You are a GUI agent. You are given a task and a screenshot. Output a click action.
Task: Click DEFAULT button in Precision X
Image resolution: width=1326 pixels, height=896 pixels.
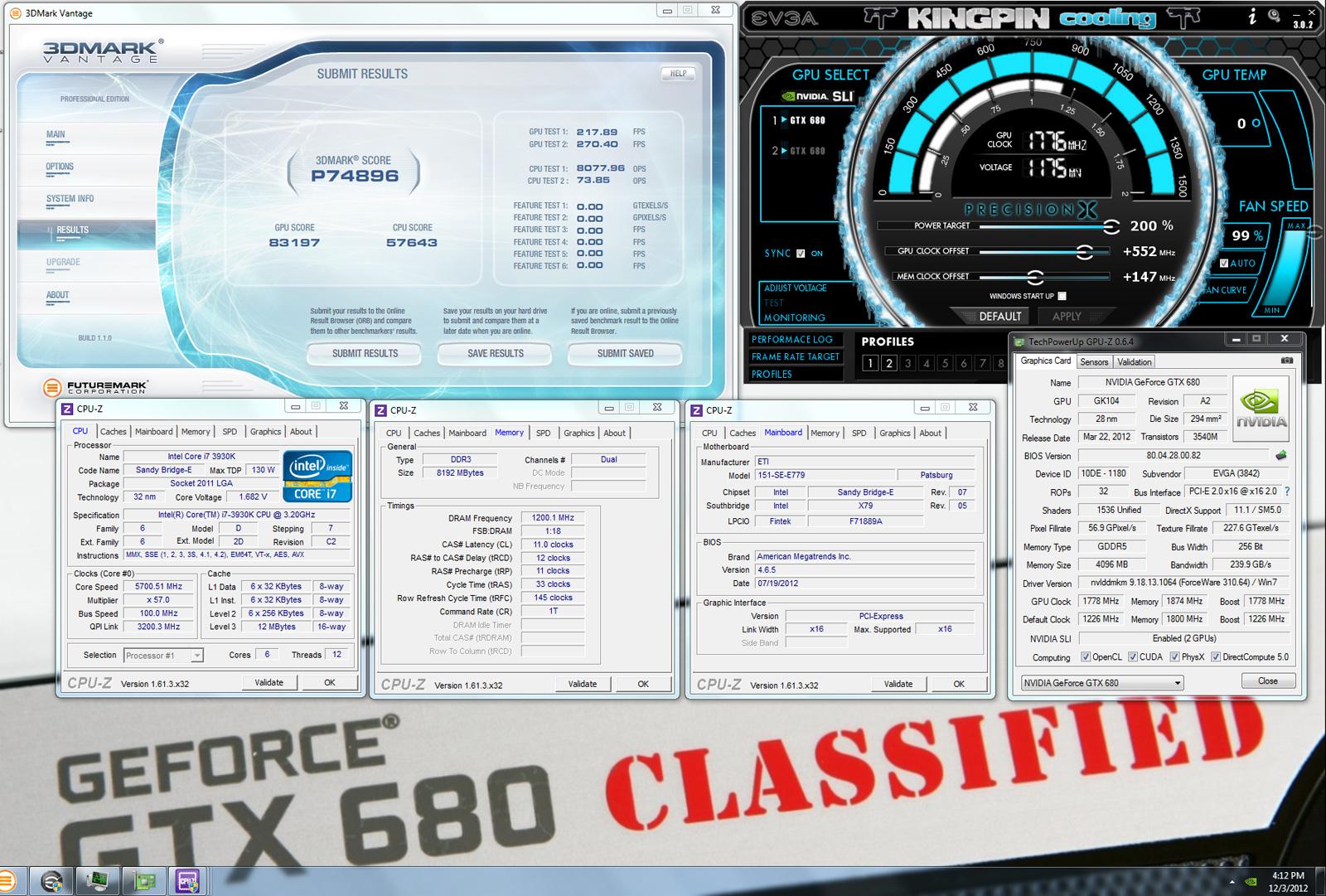(x=1000, y=317)
